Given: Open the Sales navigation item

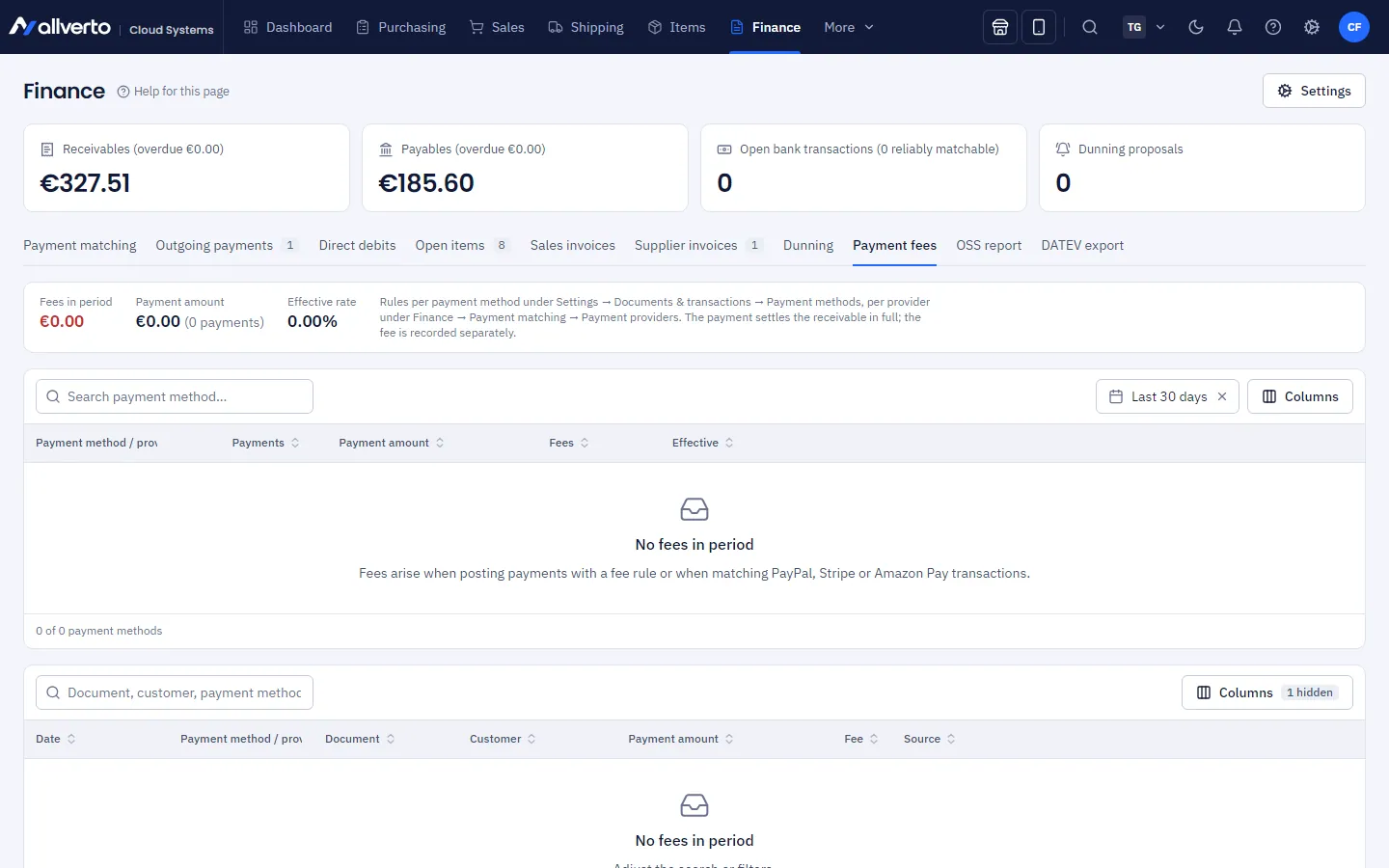Looking at the screenshot, I should 497,27.
